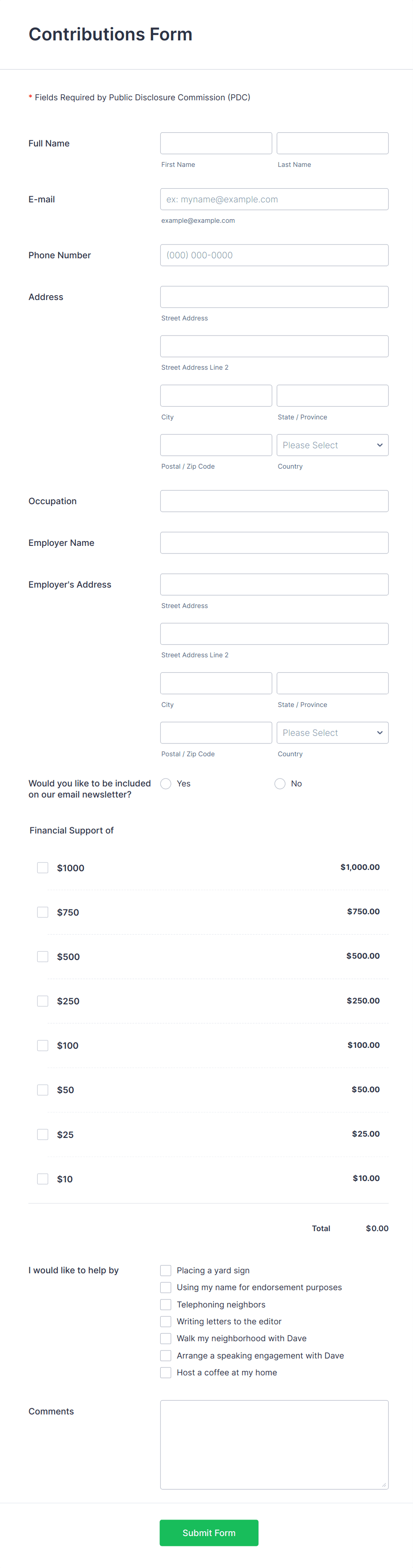Open the Country dropdown under Address

point(332,445)
